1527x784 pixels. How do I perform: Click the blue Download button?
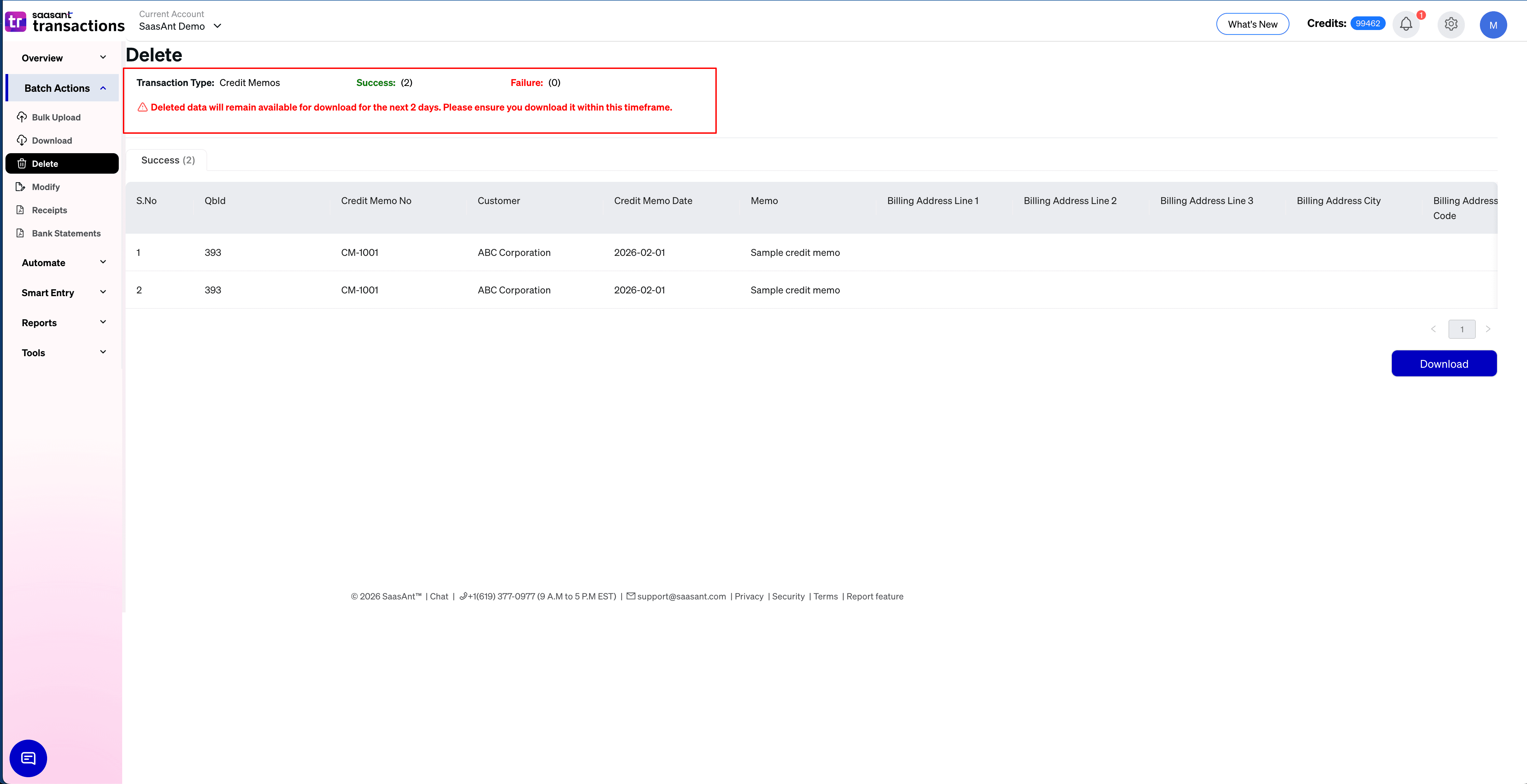[1444, 363]
